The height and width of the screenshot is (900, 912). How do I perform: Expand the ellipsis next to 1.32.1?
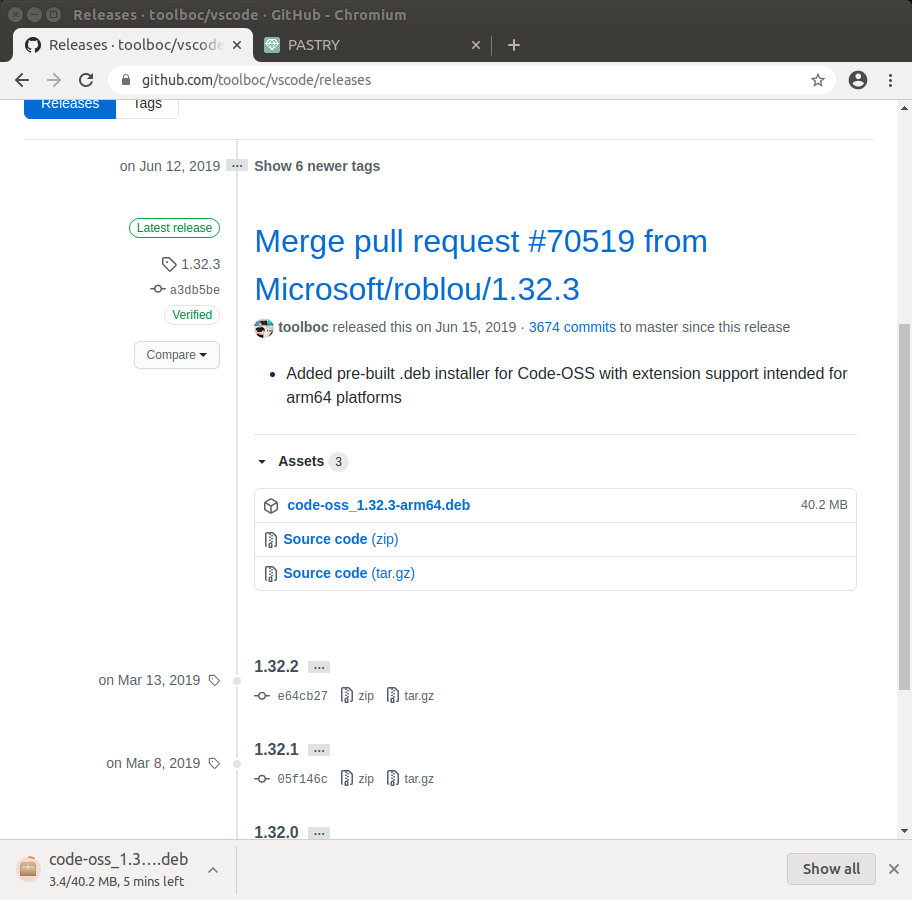coord(319,750)
